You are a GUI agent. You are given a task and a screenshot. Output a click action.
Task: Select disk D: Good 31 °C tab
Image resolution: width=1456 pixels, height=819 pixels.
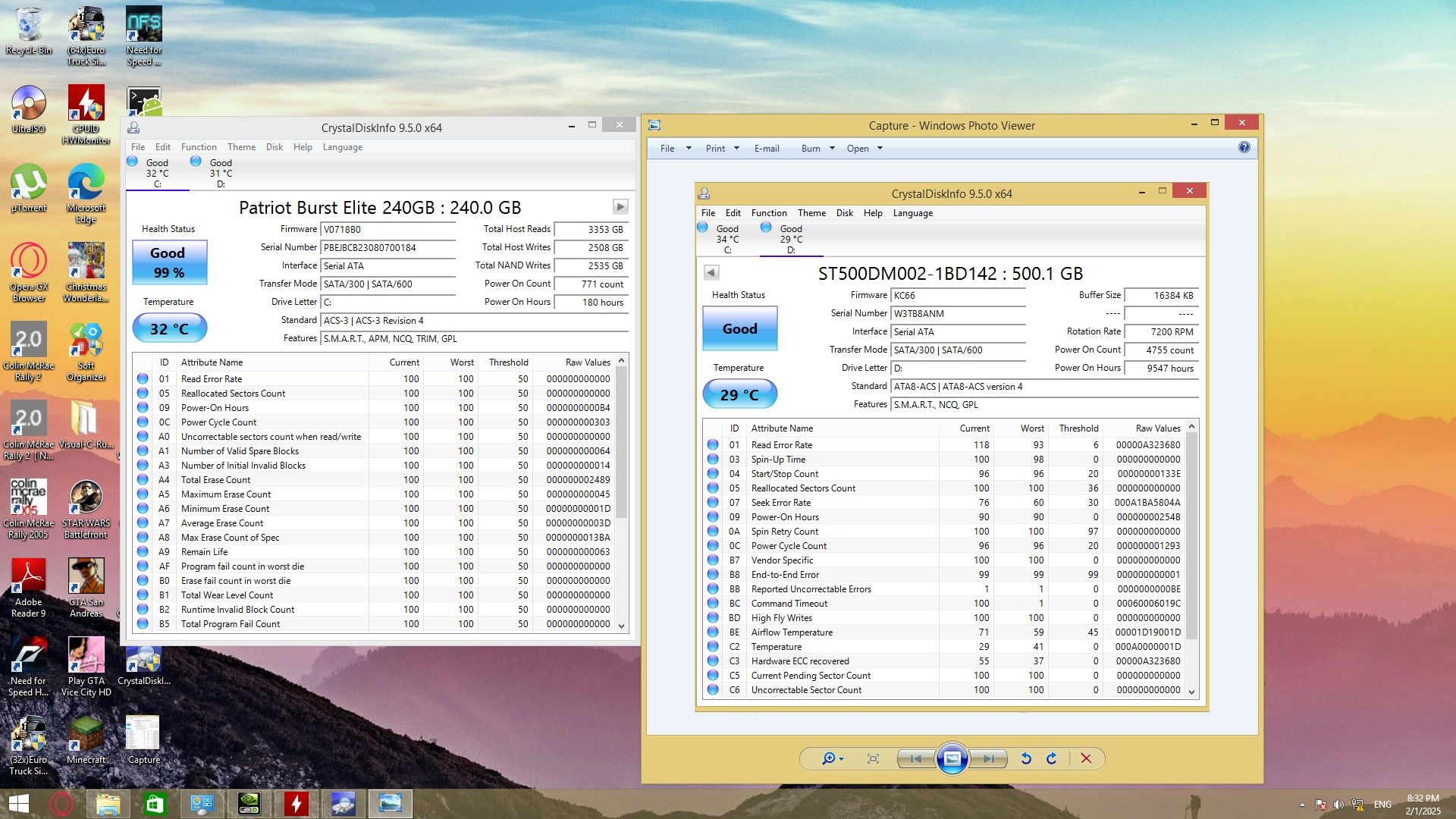click(221, 173)
